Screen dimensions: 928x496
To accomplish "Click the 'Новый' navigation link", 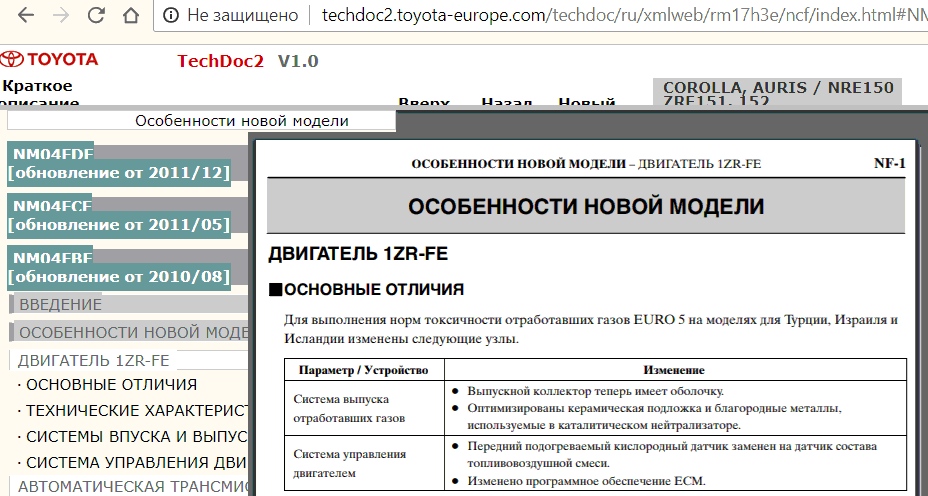I will 586,103.
